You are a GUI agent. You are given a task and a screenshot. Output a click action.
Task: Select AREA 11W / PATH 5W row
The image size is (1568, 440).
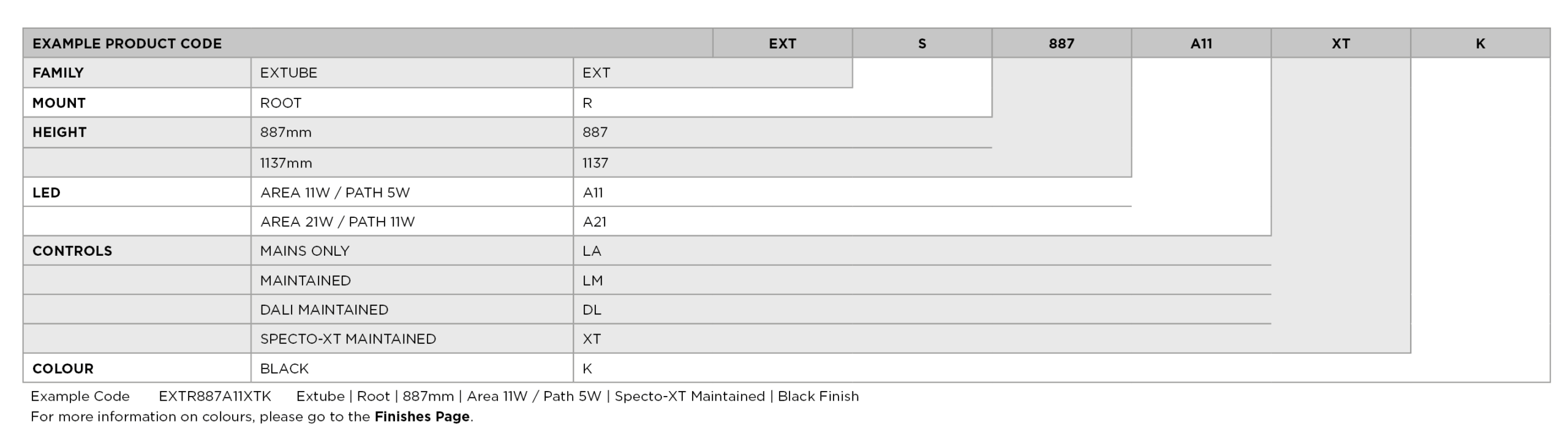point(335,193)
